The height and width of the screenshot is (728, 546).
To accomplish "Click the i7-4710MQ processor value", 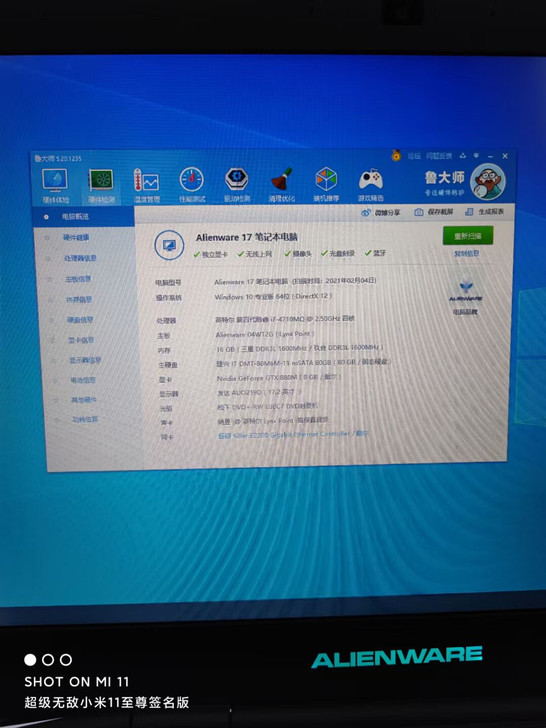I will [285, 319].
